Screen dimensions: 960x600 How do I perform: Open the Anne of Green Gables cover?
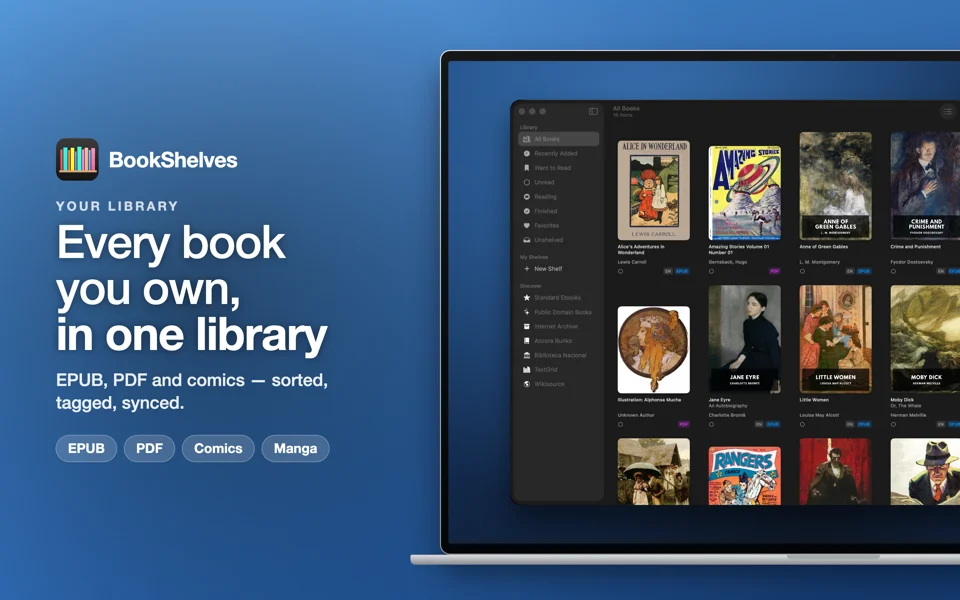tap(835, 186)
